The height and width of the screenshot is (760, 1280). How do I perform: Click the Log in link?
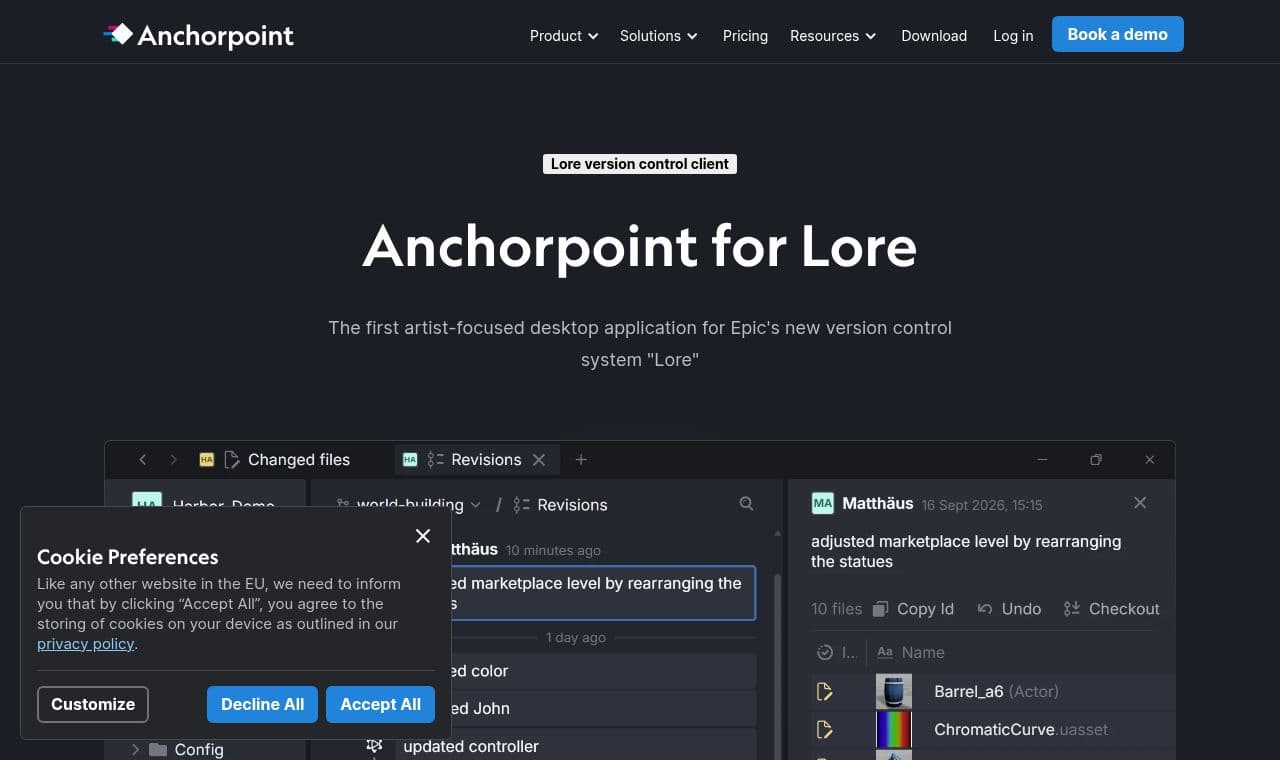(1013, 36)
